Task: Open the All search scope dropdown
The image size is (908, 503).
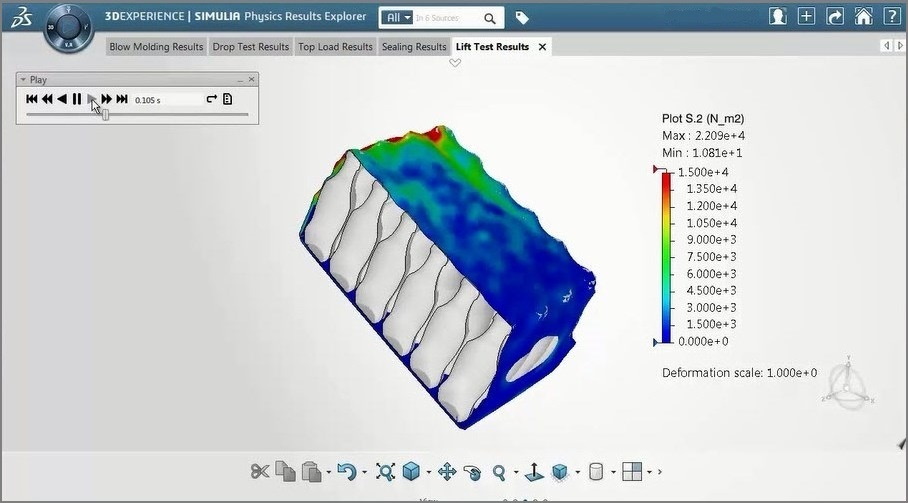Action: click(x=398, y=18)
